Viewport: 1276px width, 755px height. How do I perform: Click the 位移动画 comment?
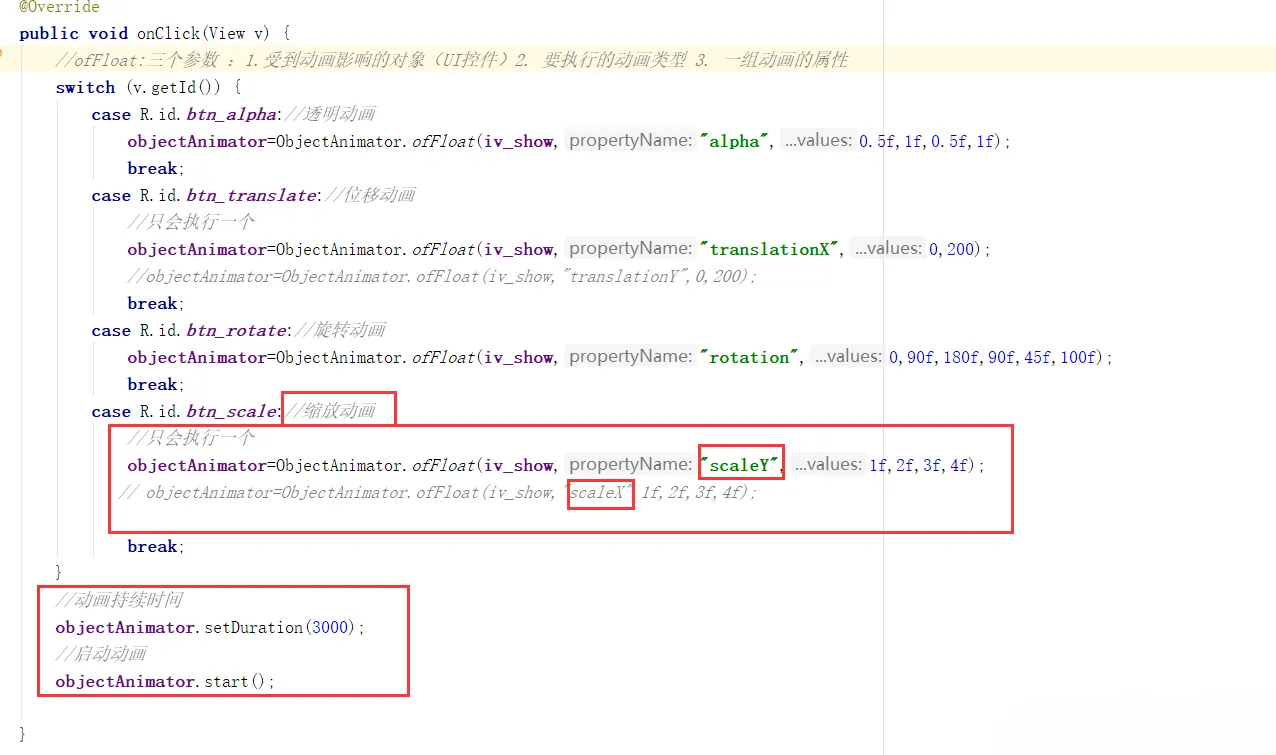pyautogui.click(x=371, y=196)
